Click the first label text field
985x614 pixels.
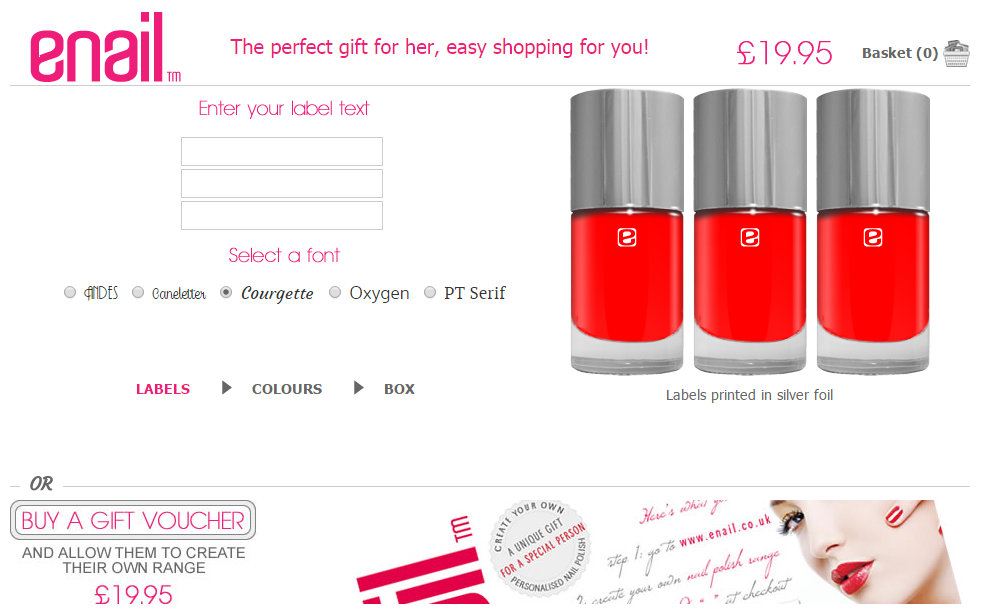(282, 151)
